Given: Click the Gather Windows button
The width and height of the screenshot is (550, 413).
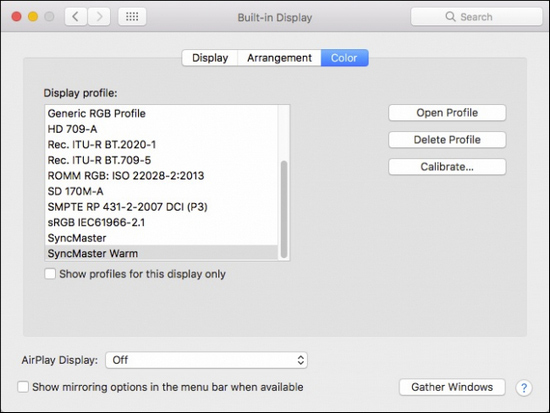Looking at the screenshot, I should [452, 387].
